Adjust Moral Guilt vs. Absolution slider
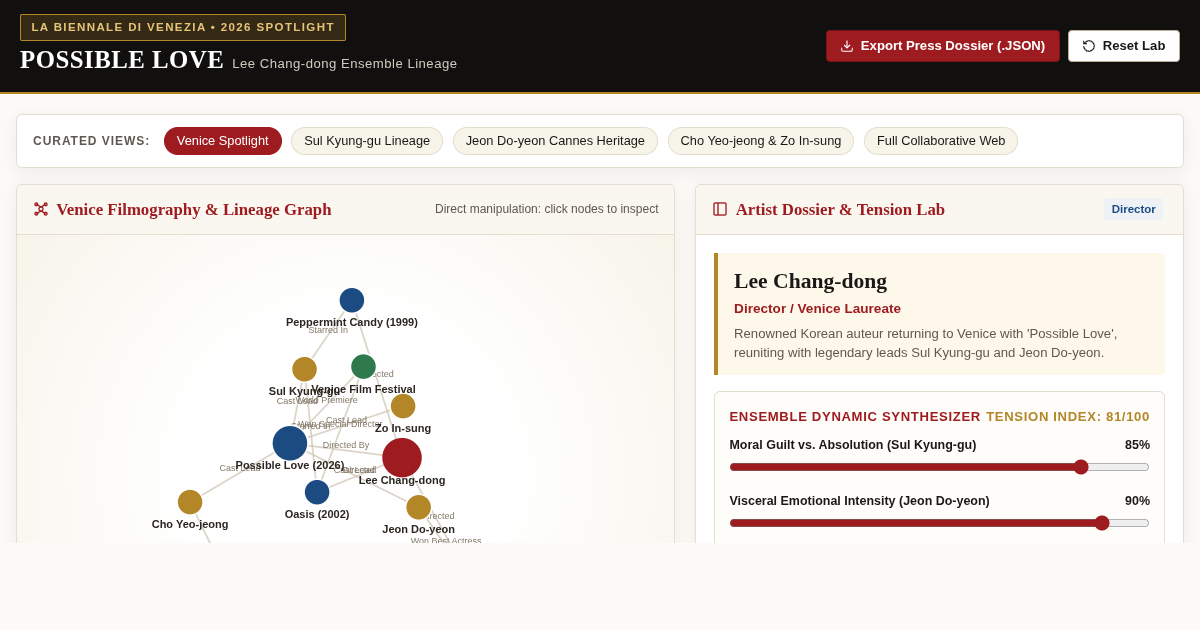Screen dimensions: 1200x630 (x=939, y=467)
